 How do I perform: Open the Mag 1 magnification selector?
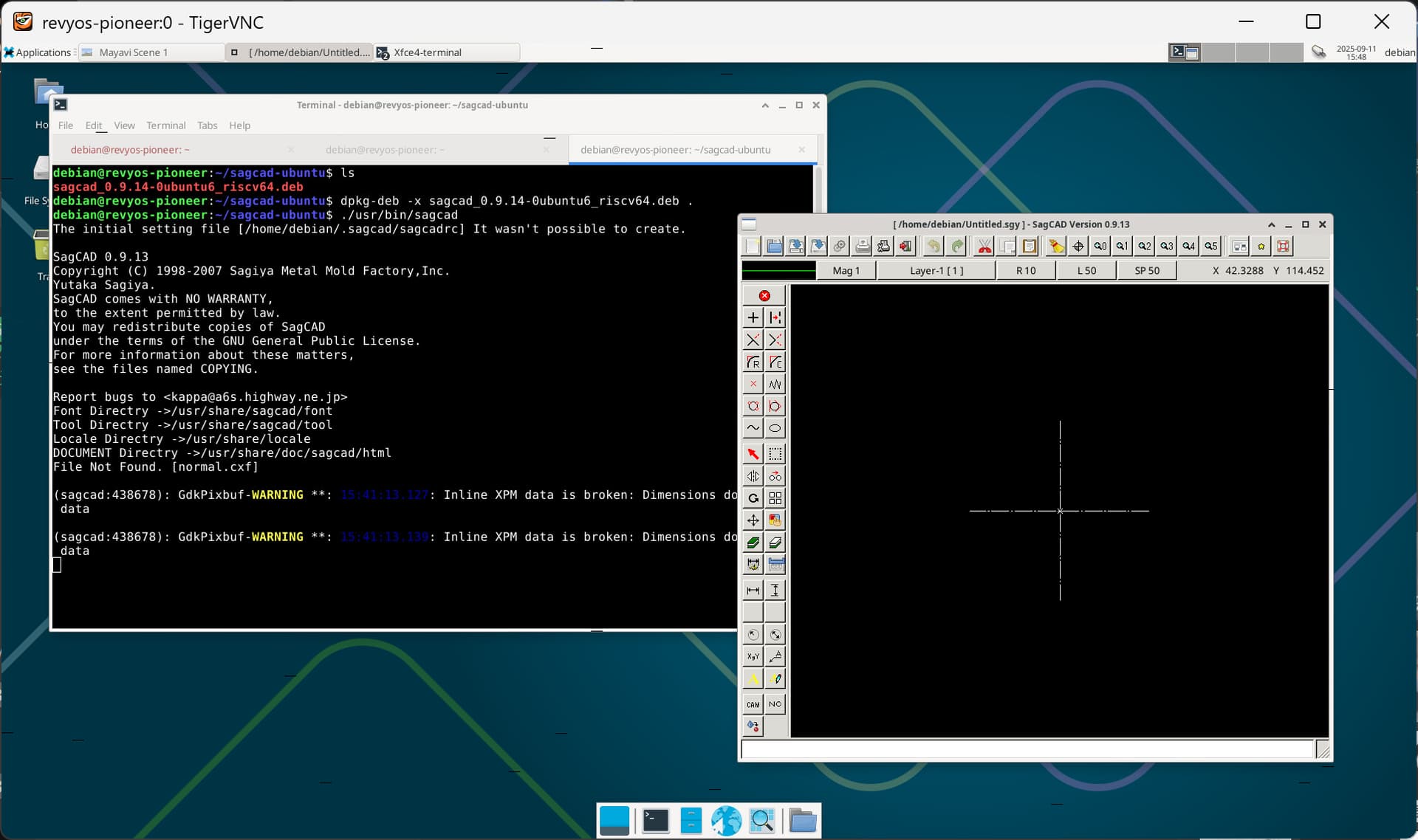point(846,271)
